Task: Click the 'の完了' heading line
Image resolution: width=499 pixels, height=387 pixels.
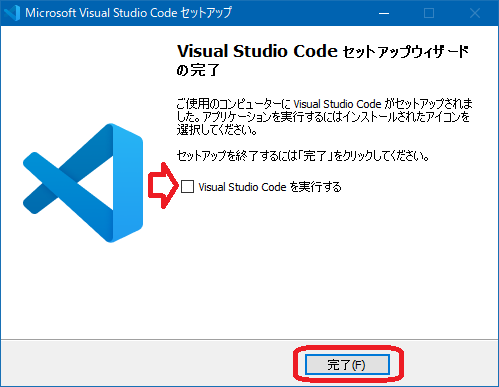Action: (198, 70)
